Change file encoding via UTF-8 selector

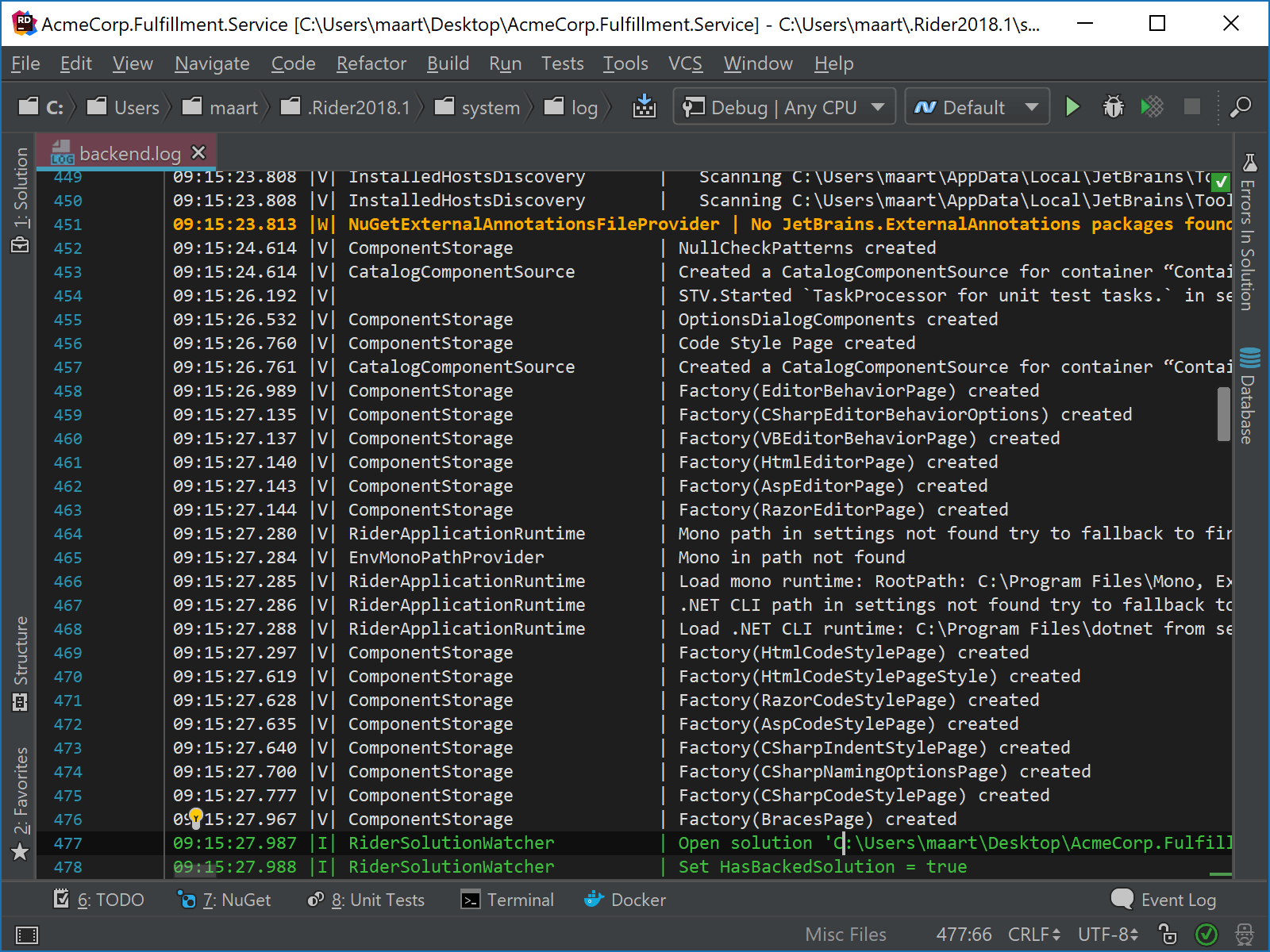tap(1108, 935)
